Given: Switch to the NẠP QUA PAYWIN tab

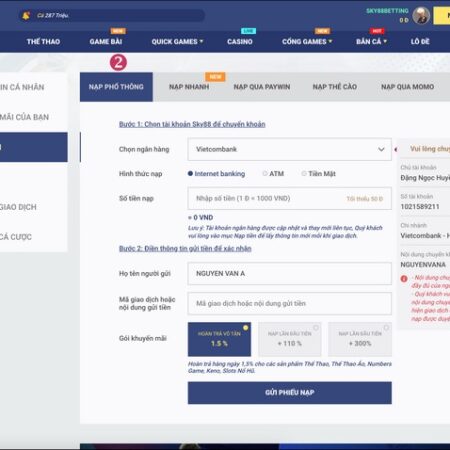Looking at the screenshot, I should (x=262, y=87).
